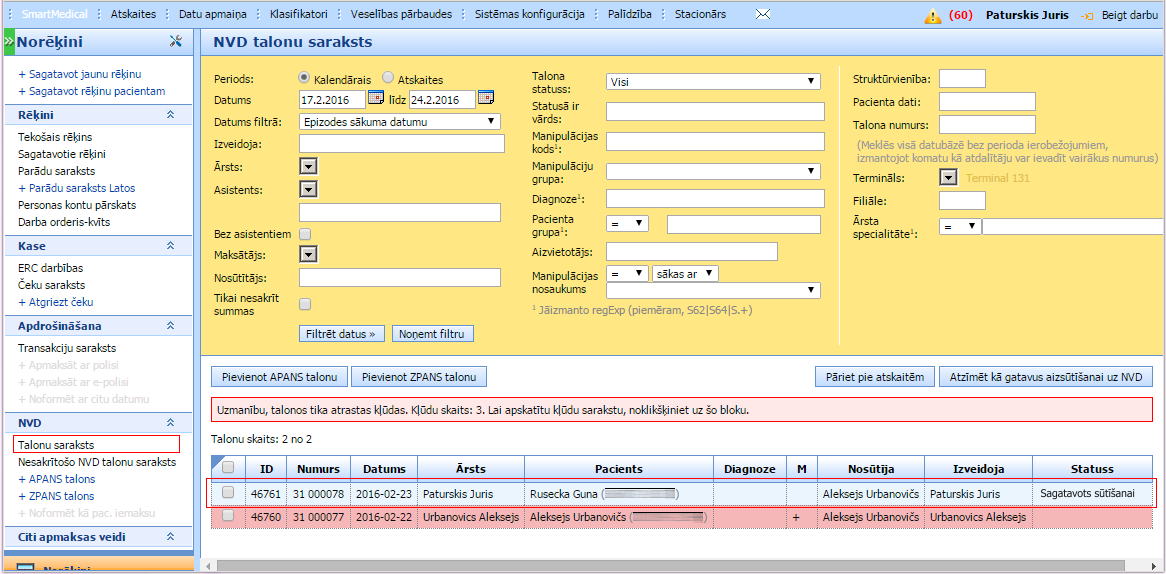1166x574 pixels.
Task: Open the Talona statuss dropdown
Action: pos(713,81)
